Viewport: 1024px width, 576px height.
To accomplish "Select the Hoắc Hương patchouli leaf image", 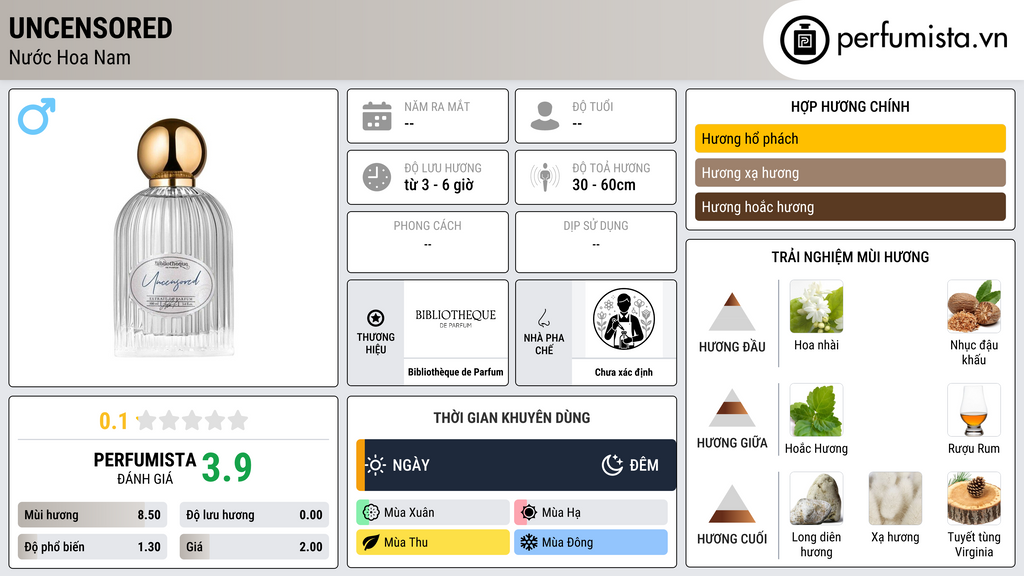I will [x=816, y=410].
